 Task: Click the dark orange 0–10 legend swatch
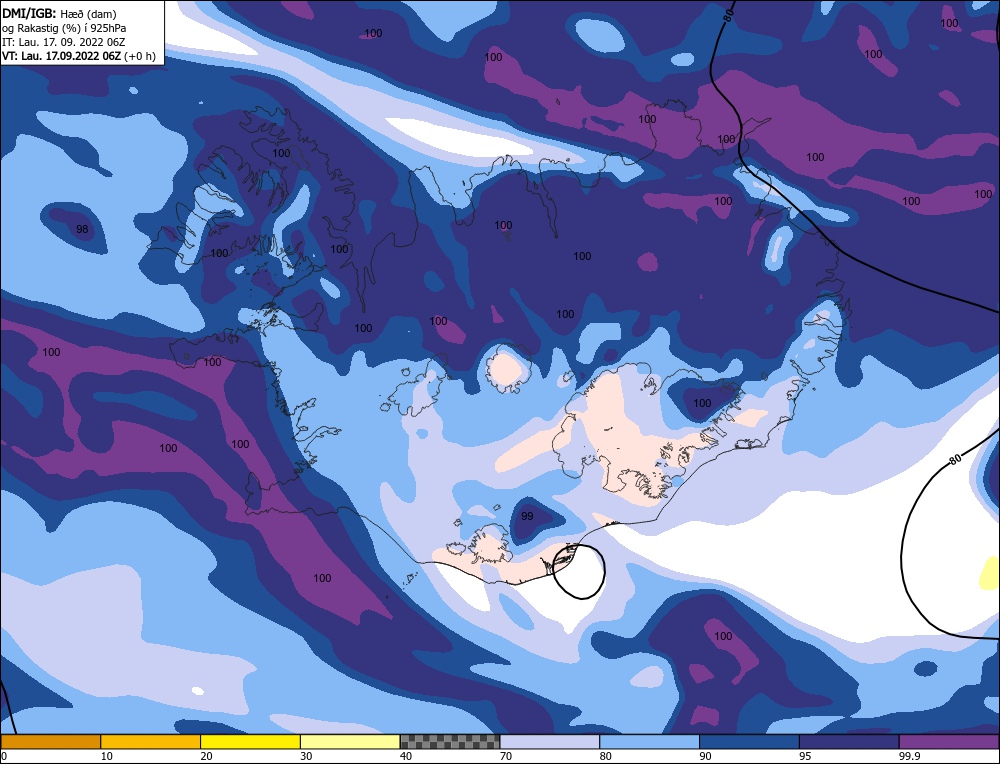click(50, 741)
